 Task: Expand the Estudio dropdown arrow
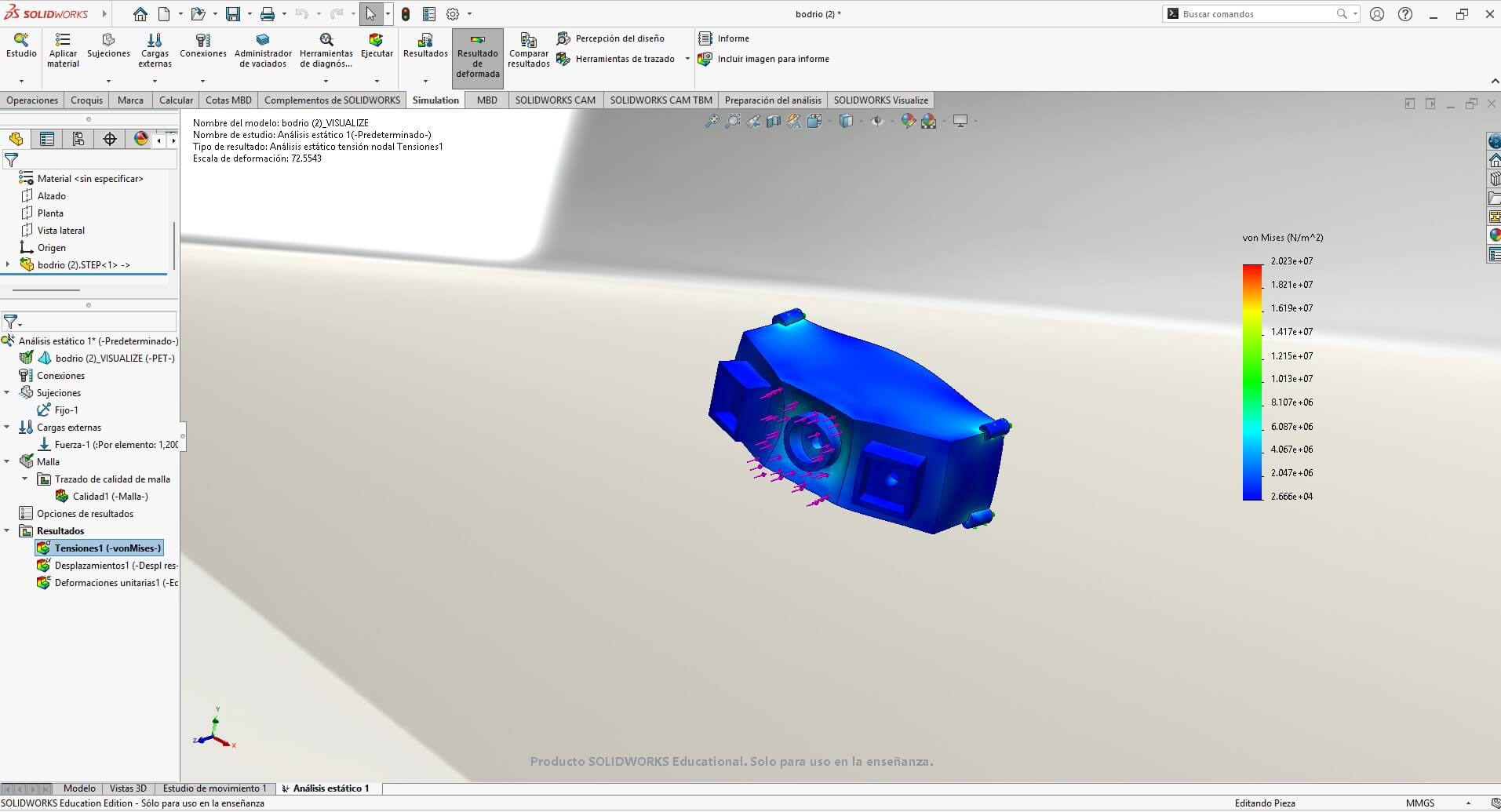(x=21, y=81)
